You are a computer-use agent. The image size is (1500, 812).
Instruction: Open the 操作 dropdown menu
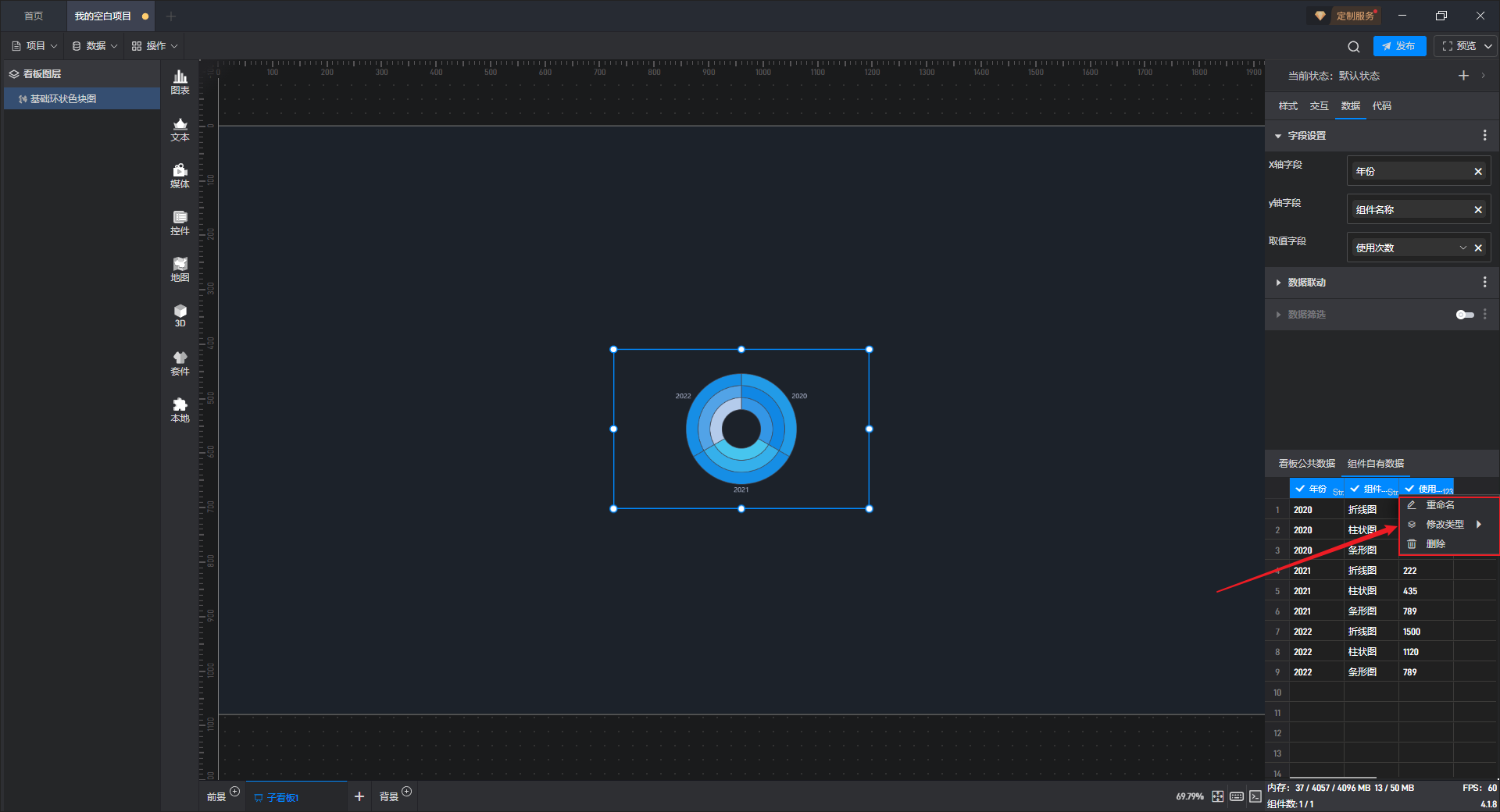point(155,46)
